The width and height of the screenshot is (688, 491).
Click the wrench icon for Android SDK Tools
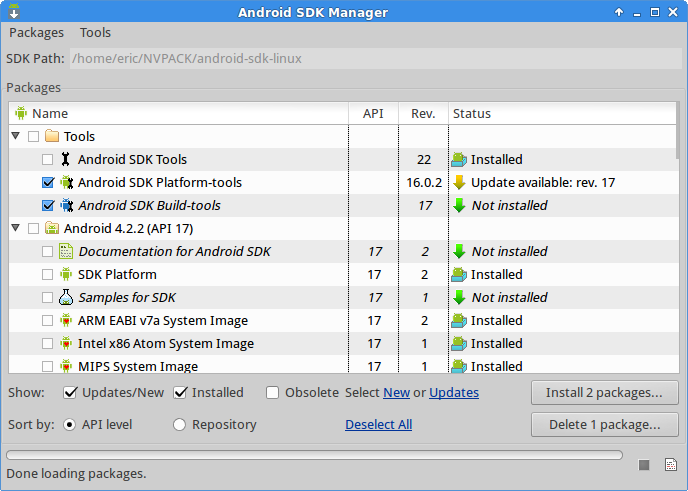pos(65,159)
